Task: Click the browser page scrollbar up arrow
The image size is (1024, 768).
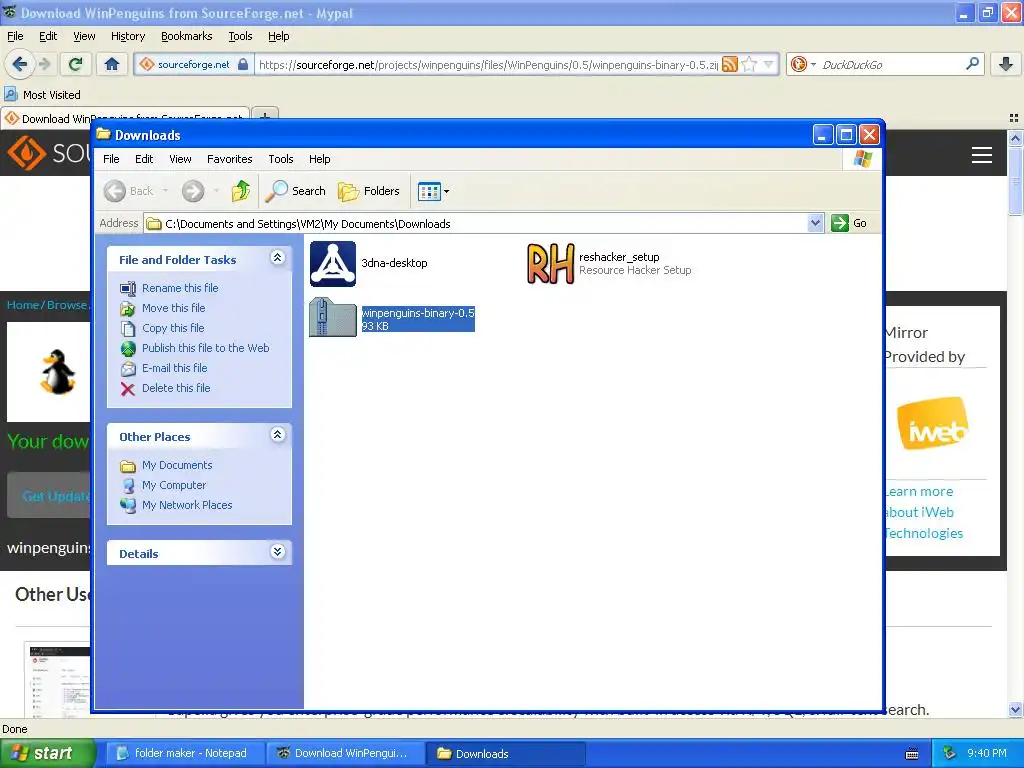Action: tap(1015, 138)
